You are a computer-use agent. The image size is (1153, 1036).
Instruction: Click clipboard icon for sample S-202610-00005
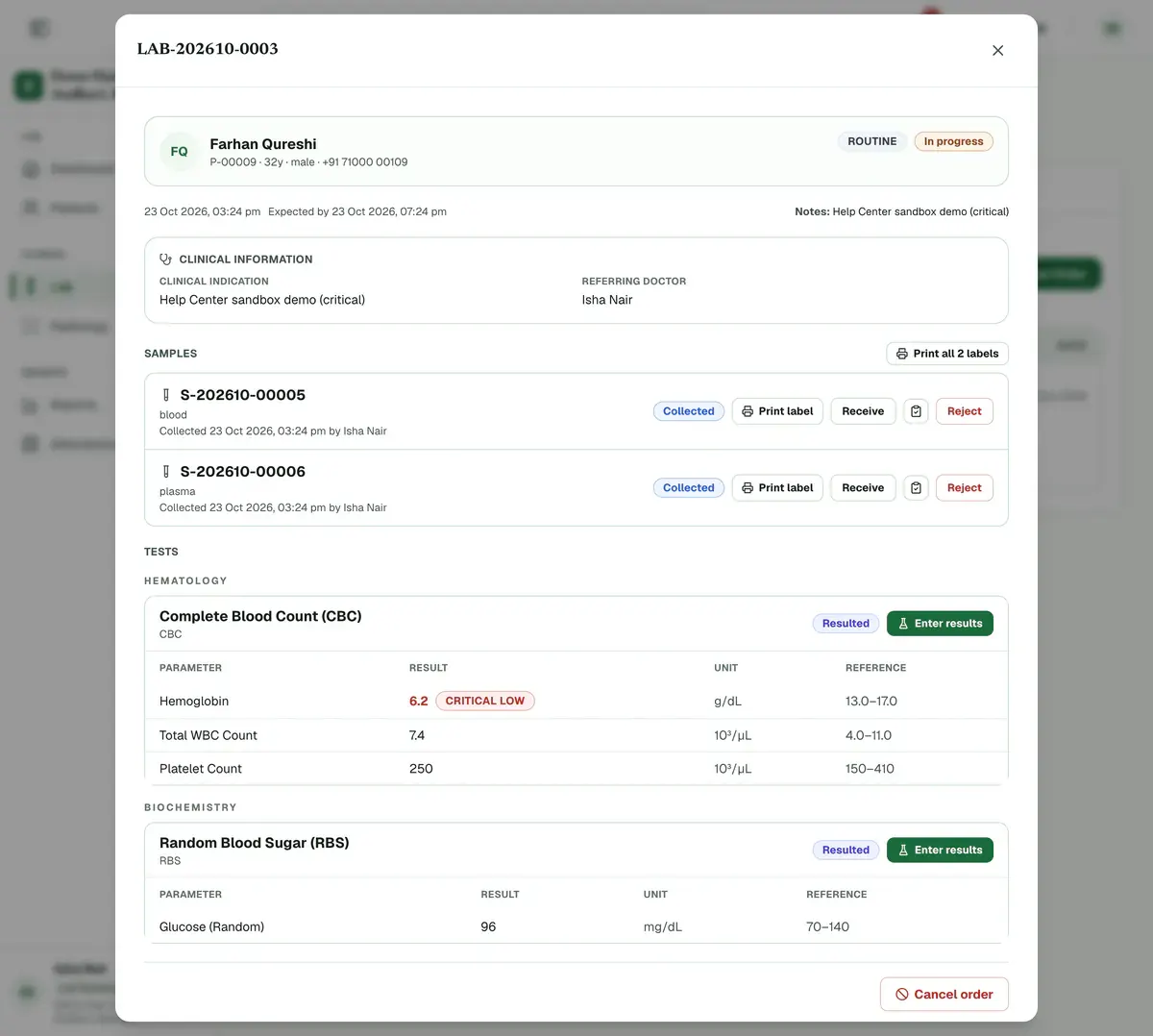click(x=916, y=411)
